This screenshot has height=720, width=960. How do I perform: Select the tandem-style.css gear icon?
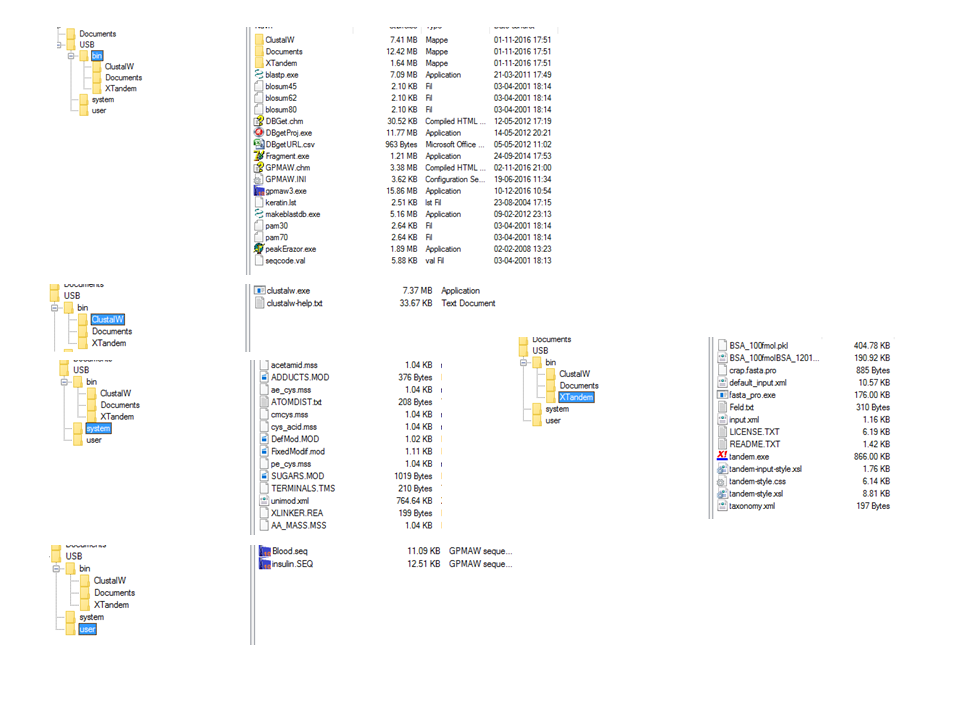pos(722,481)
